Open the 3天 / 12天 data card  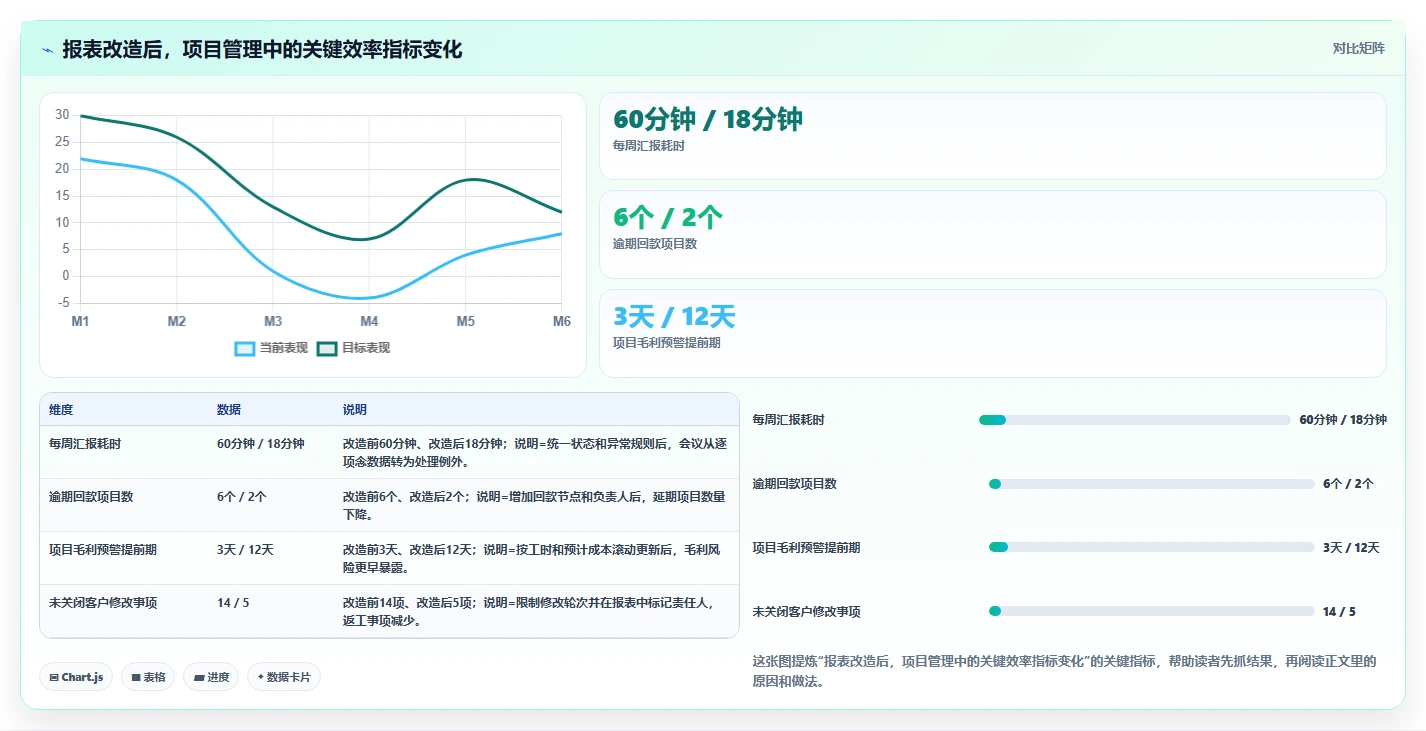tap(992, 333)
